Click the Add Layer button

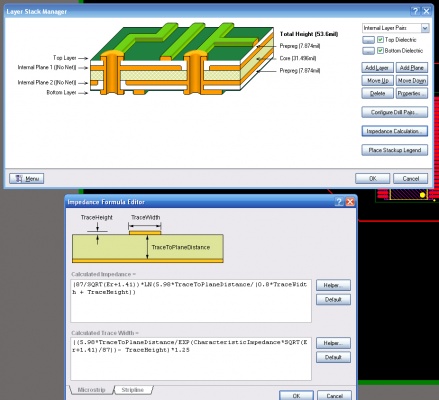[x=377, y=68]
